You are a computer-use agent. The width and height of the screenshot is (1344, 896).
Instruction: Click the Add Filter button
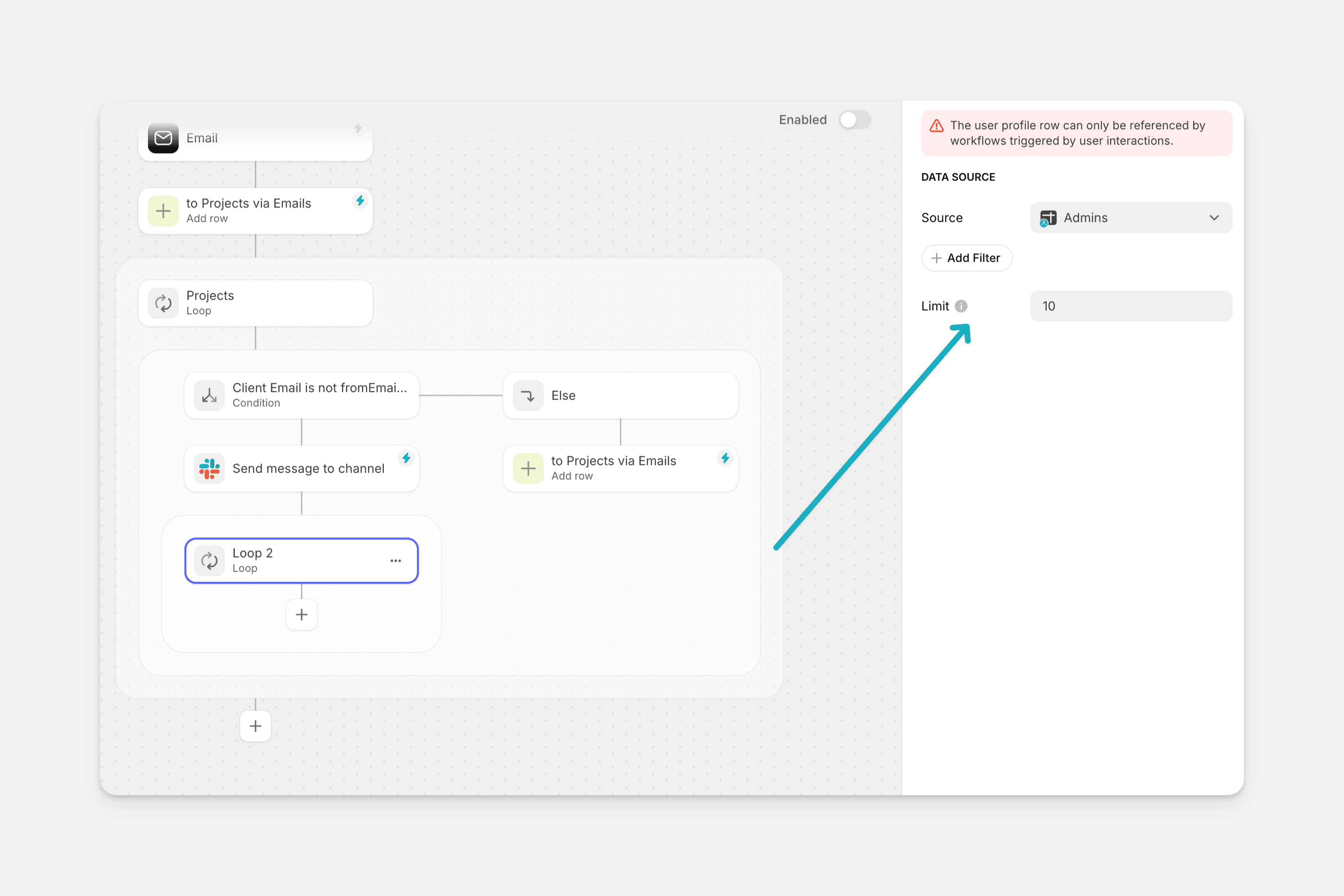tap(966, 258)
